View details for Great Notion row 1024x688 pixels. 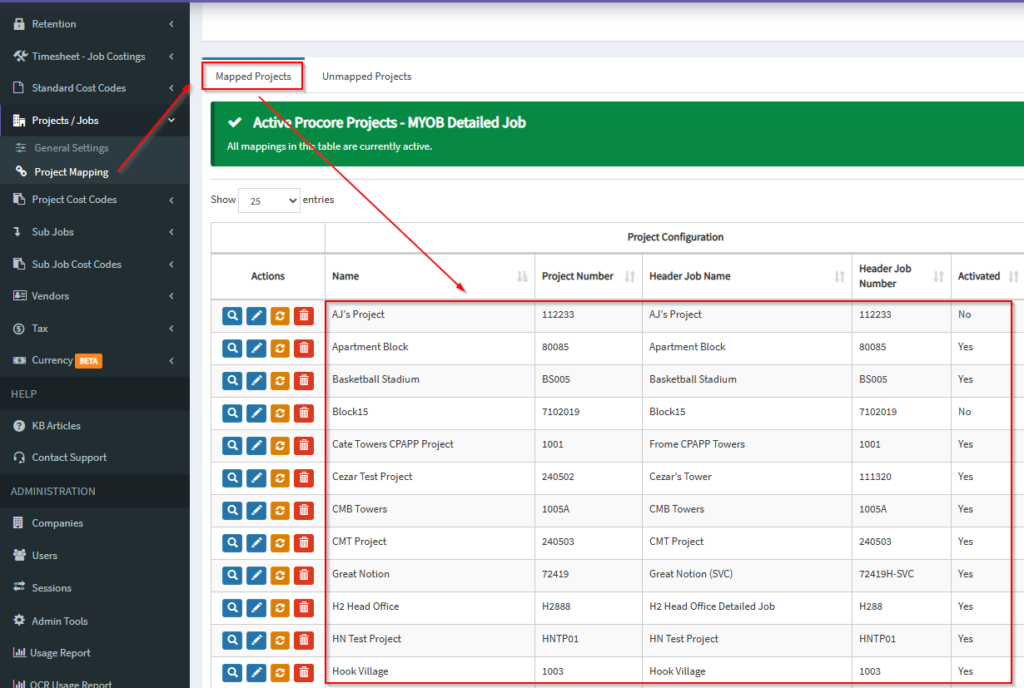click(232, 576)
